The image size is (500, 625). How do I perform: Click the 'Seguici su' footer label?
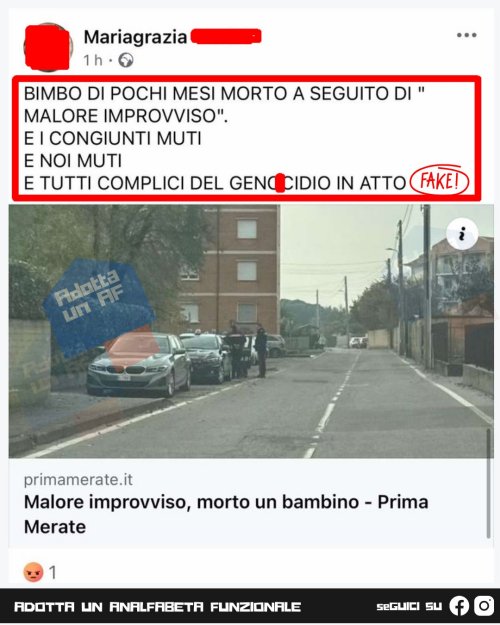point(409,607)
